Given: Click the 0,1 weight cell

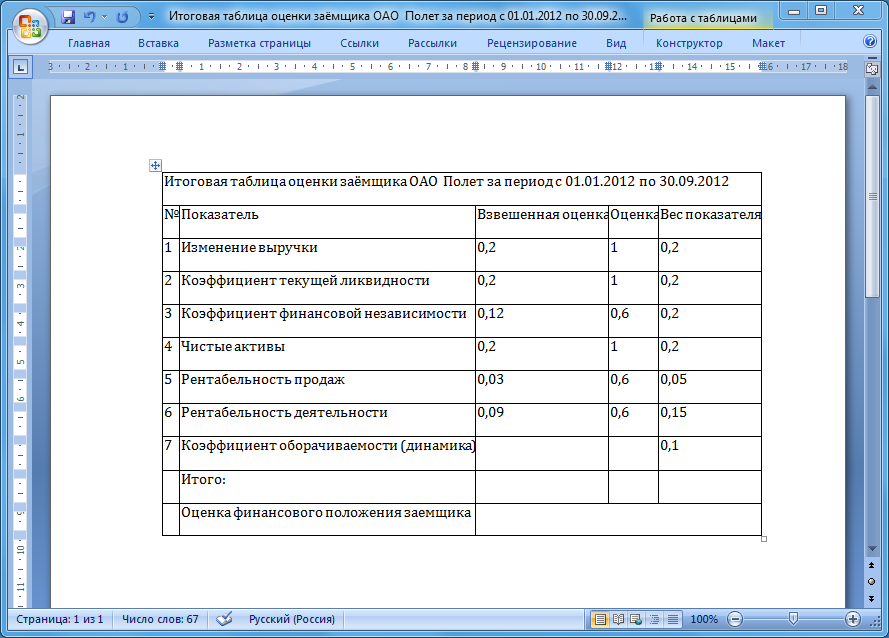Looking at the screenshot, I should [x=710, y=453].
